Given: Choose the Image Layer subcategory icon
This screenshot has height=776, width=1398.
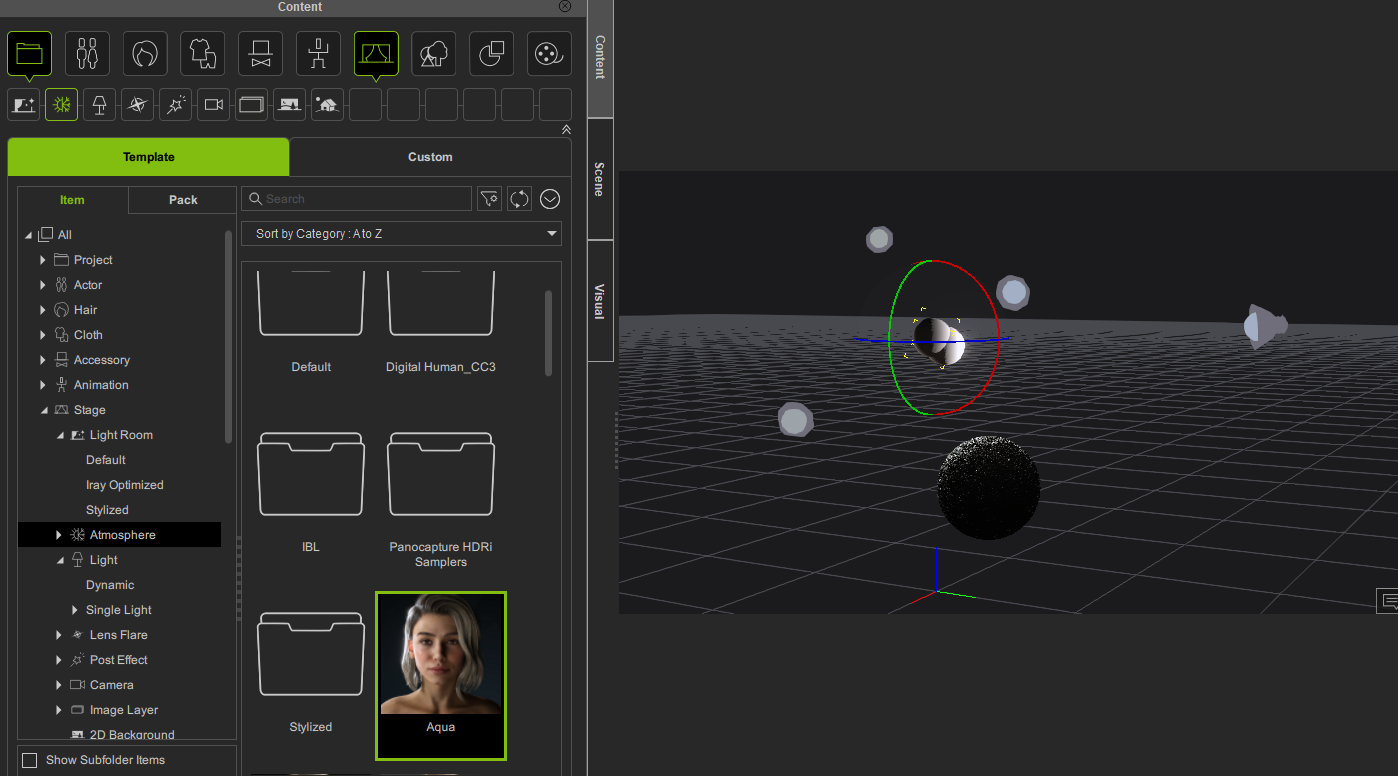Looking at the screenshot, I should tap(252, 104).
